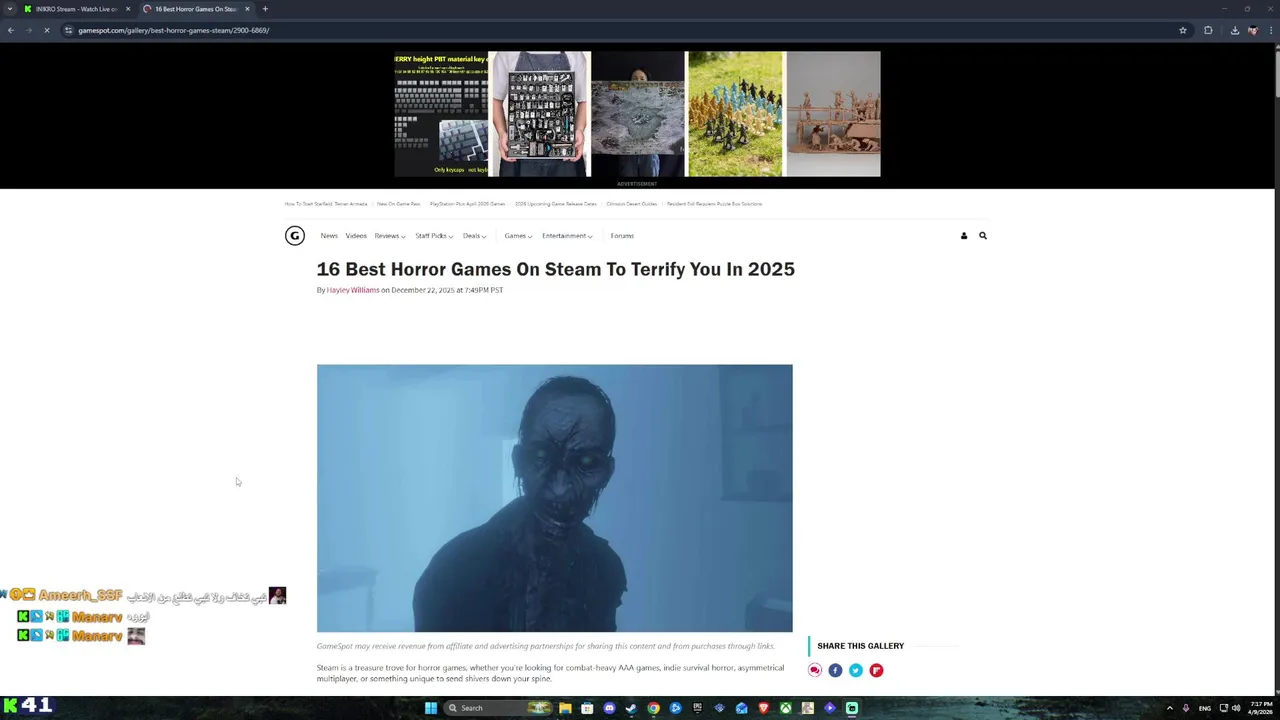Open the GameSpot logo home link
This screenshot has width=1280, height=720.
coord(294,236)
